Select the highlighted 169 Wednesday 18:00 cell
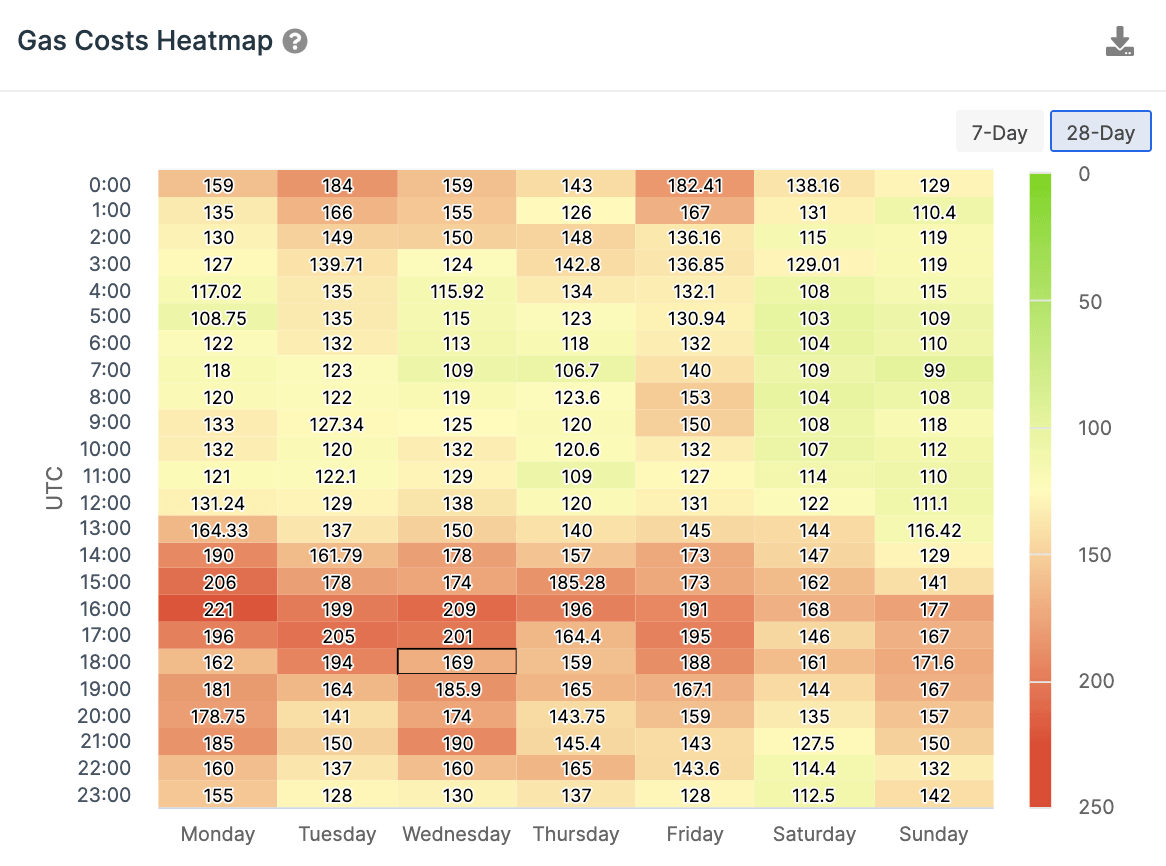 pos(457,662)
